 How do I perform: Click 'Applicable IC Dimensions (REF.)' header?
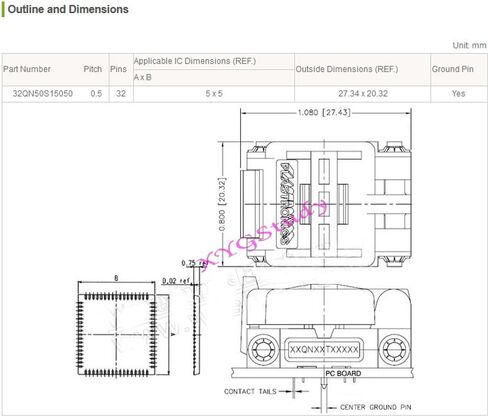pos(195,61)
